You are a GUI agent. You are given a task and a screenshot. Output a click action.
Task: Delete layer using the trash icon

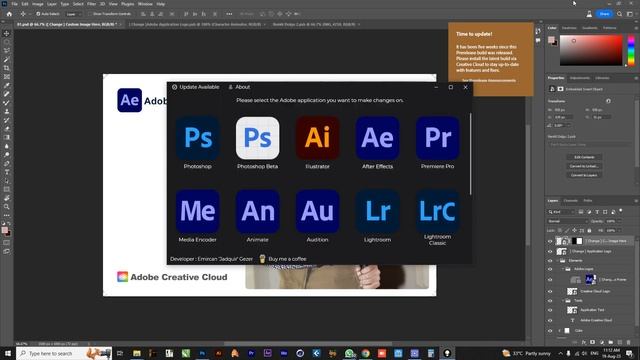pyautogui.click(x=629, y=342)
